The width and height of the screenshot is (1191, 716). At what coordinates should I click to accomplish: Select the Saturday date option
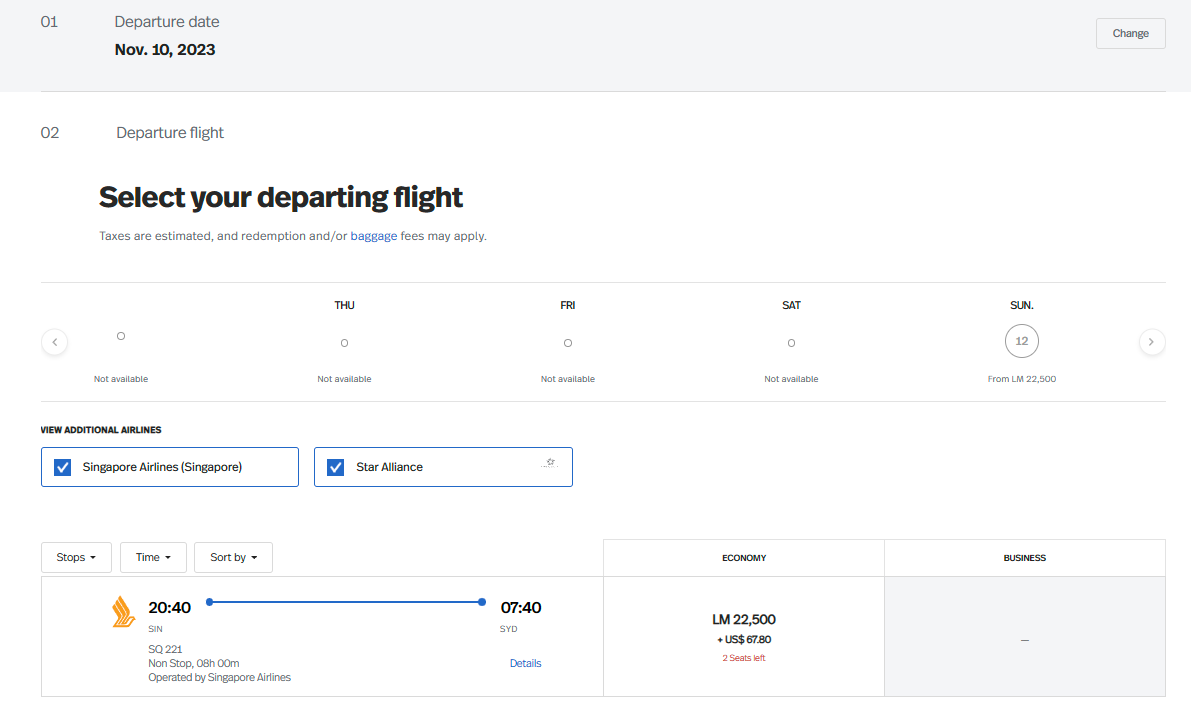[x=791, y=343]
